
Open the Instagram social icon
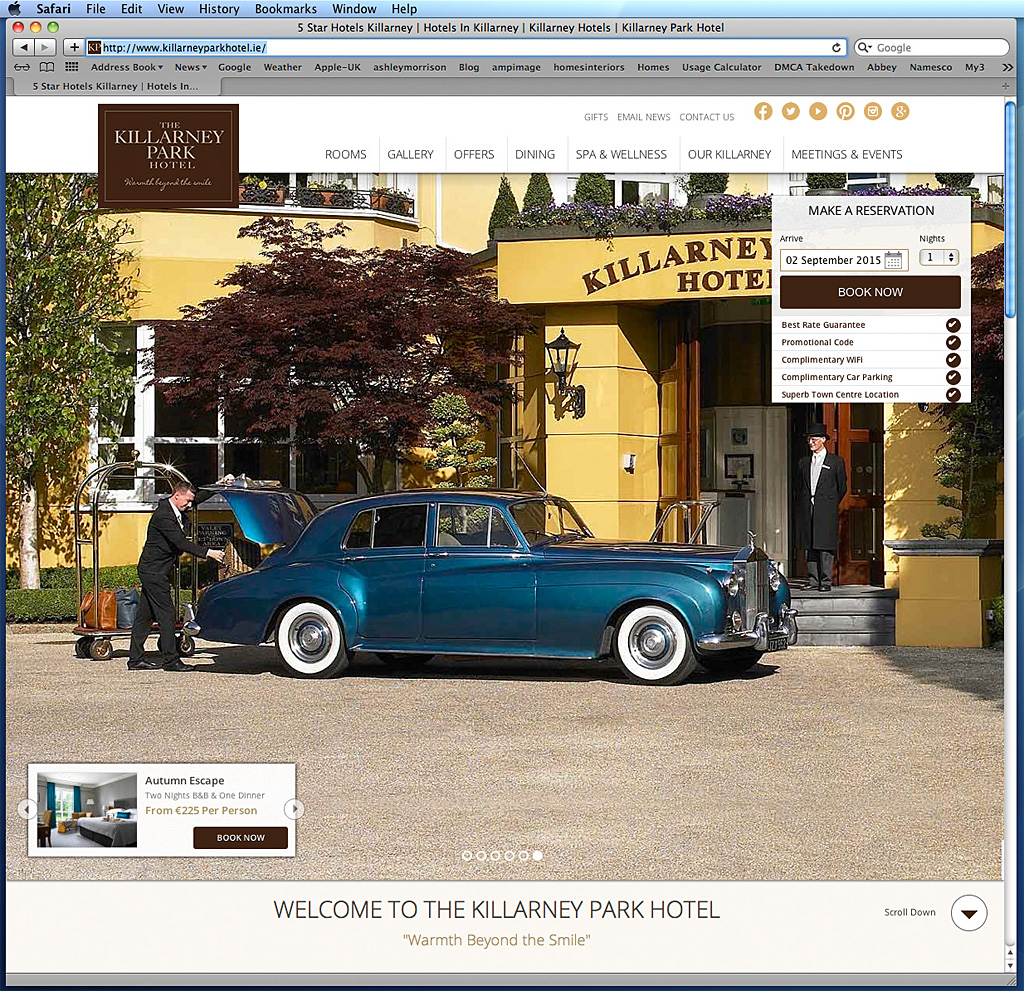click(873, 111)
